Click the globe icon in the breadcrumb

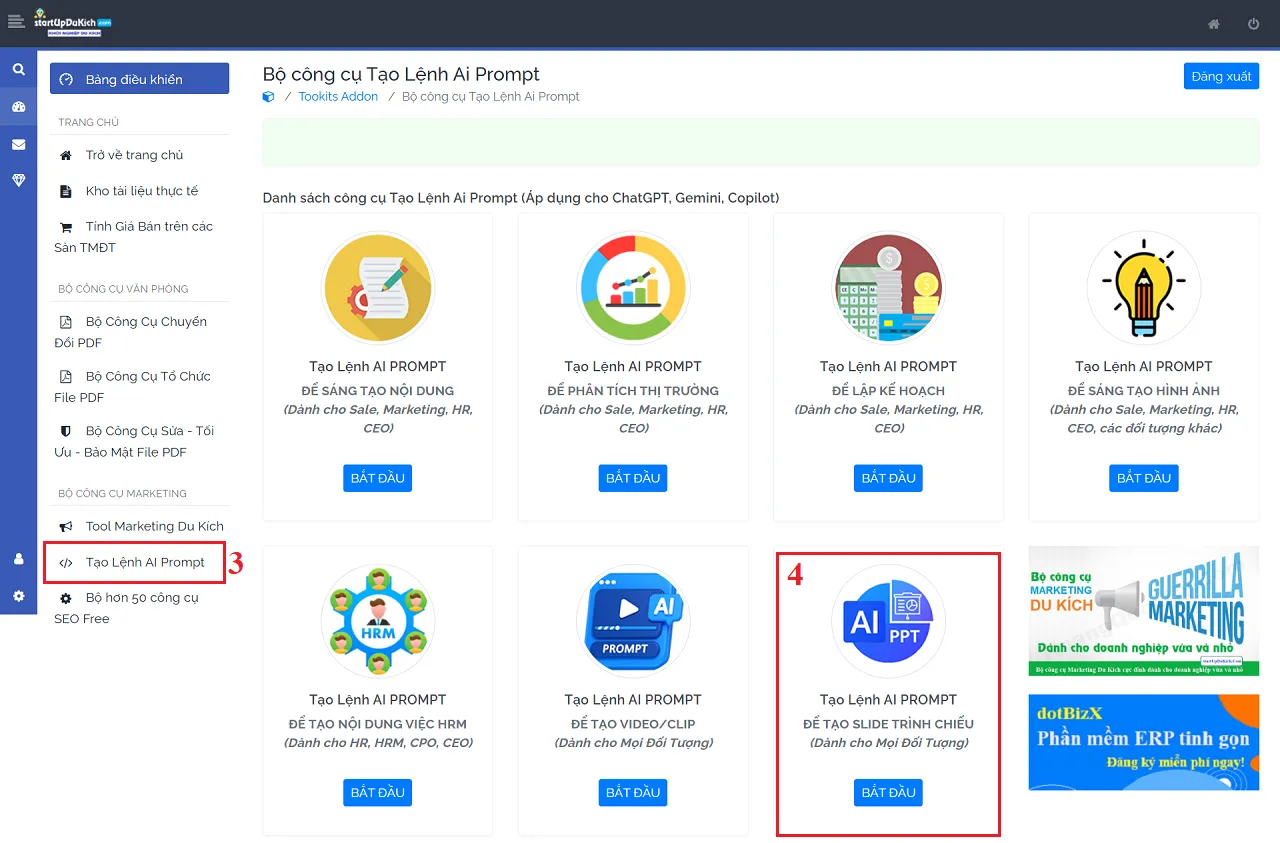(266, 96)
